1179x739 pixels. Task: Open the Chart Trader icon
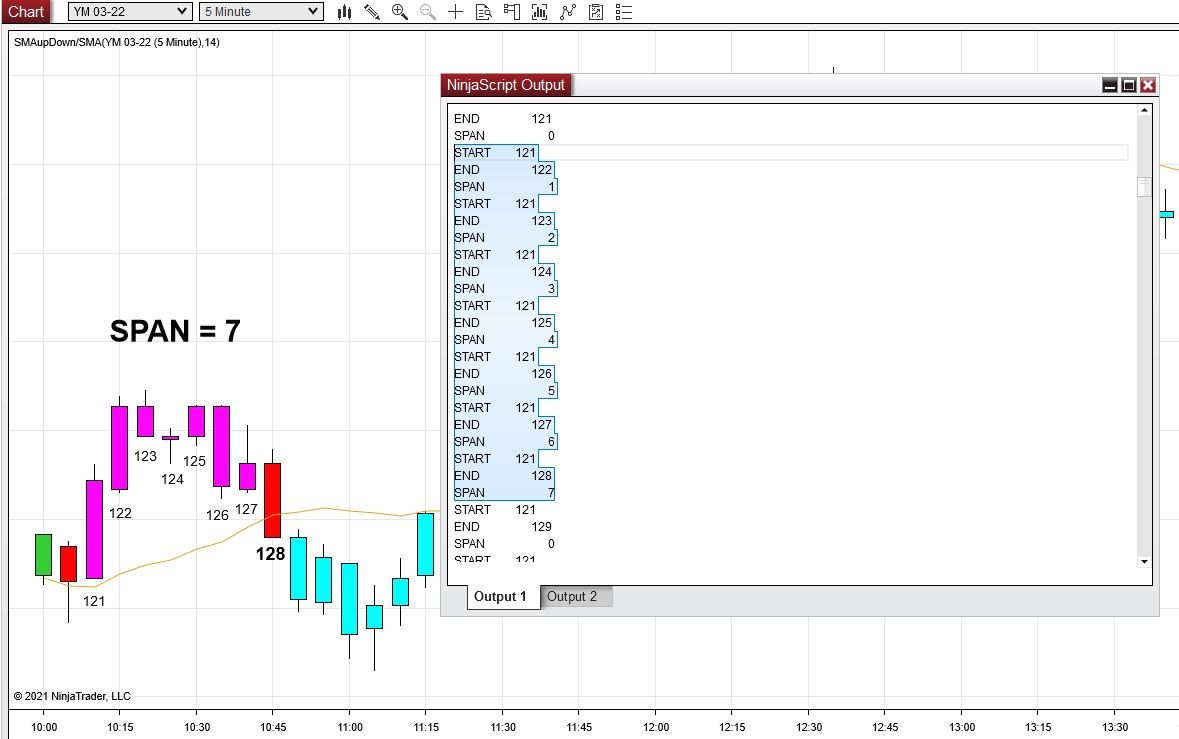pos(512,12)
